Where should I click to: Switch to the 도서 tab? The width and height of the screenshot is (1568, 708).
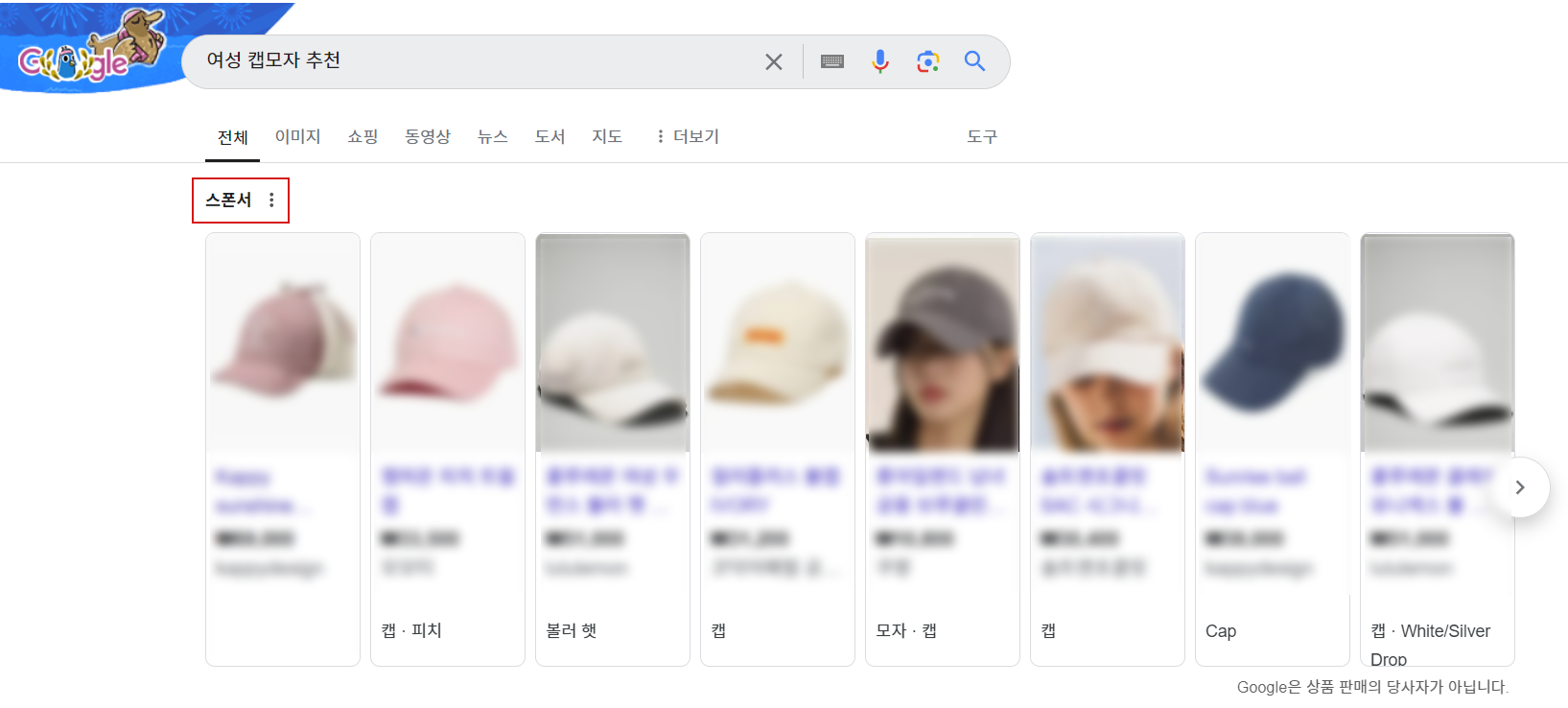pos(550,136)
